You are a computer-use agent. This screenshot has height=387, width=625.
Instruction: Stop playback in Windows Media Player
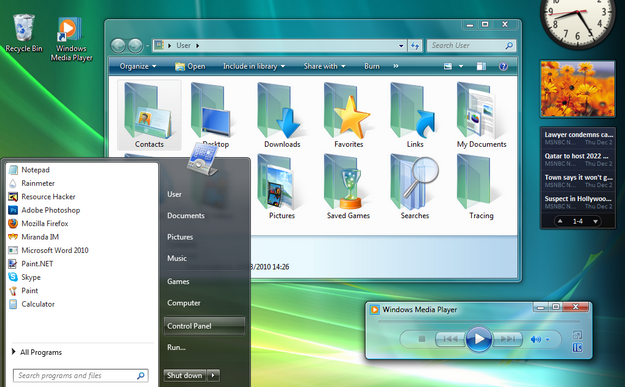tap(421, 339)
